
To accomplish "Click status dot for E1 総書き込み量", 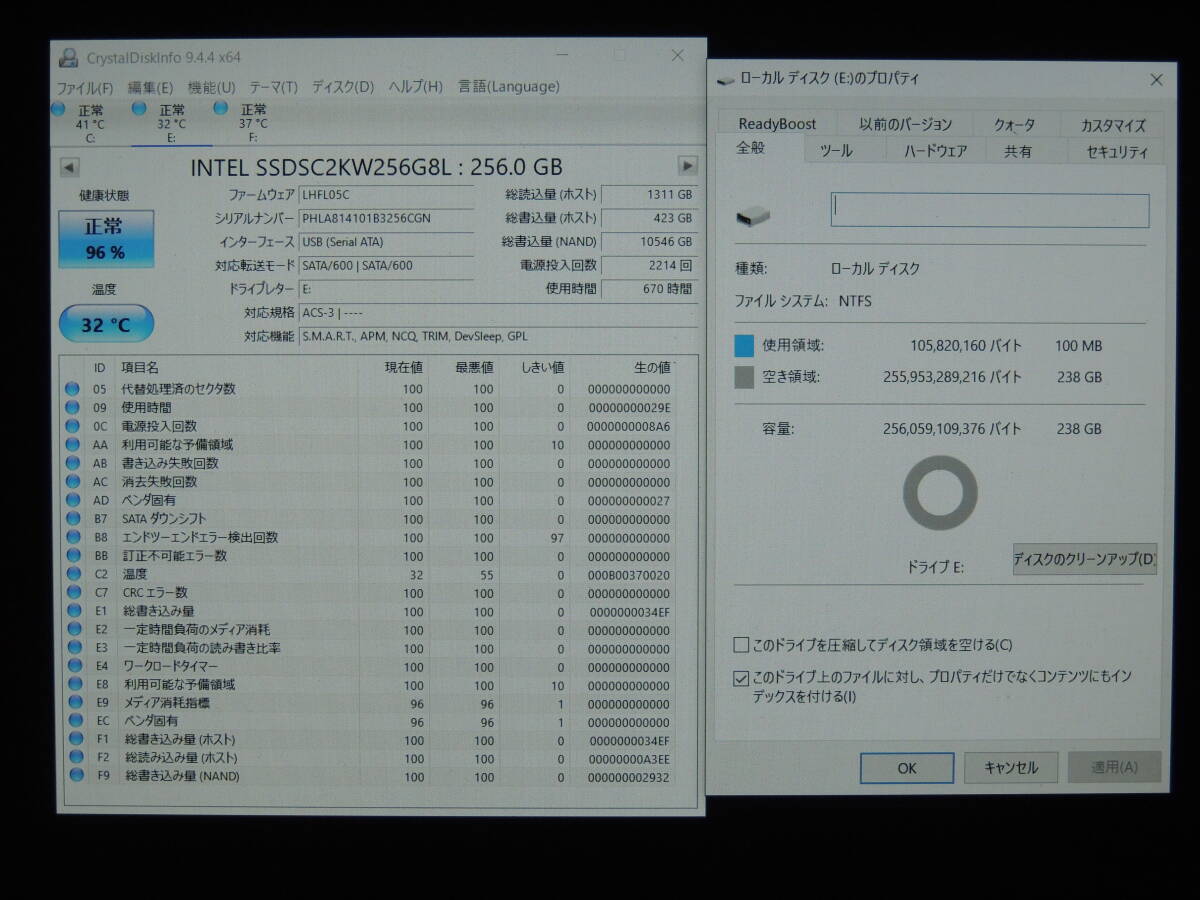I will [72, 611].
